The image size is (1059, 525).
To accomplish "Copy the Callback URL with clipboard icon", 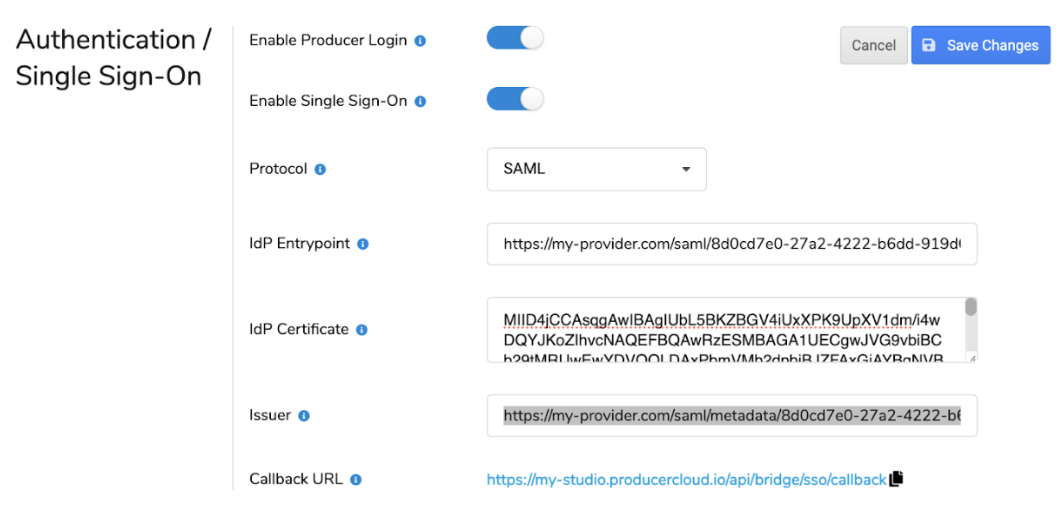I will [x=896, y=479].
